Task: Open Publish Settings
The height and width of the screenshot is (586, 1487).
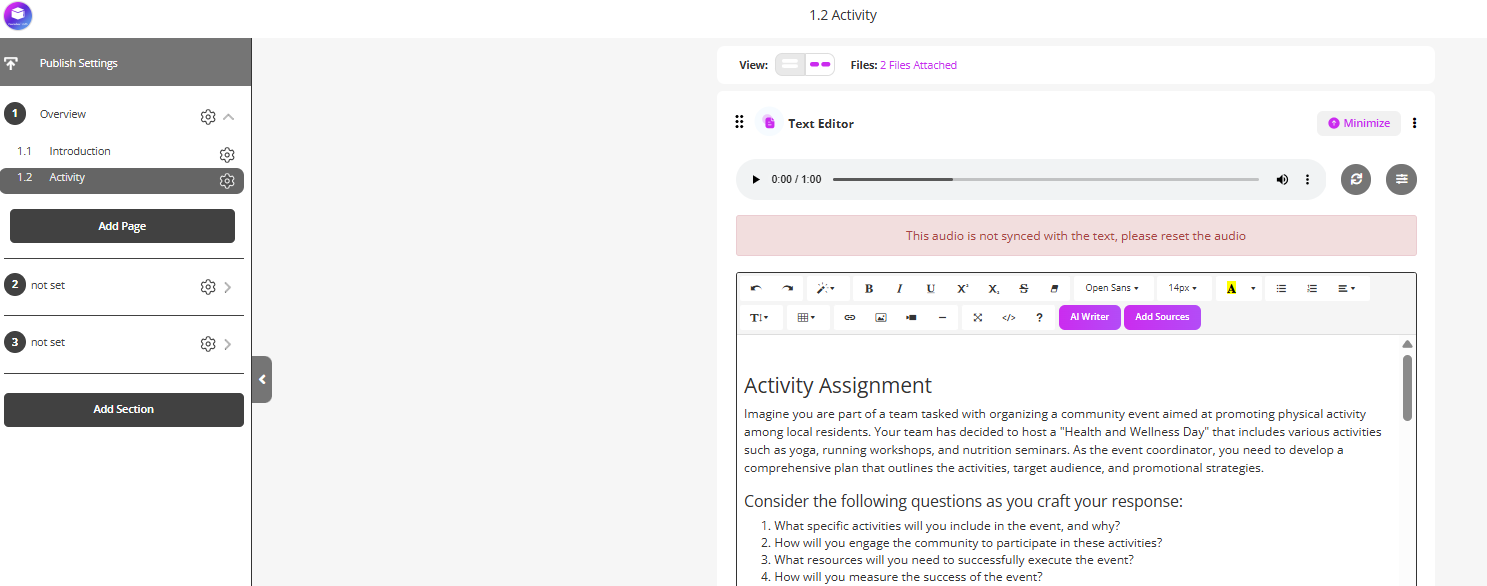Action: coord(125,63)
